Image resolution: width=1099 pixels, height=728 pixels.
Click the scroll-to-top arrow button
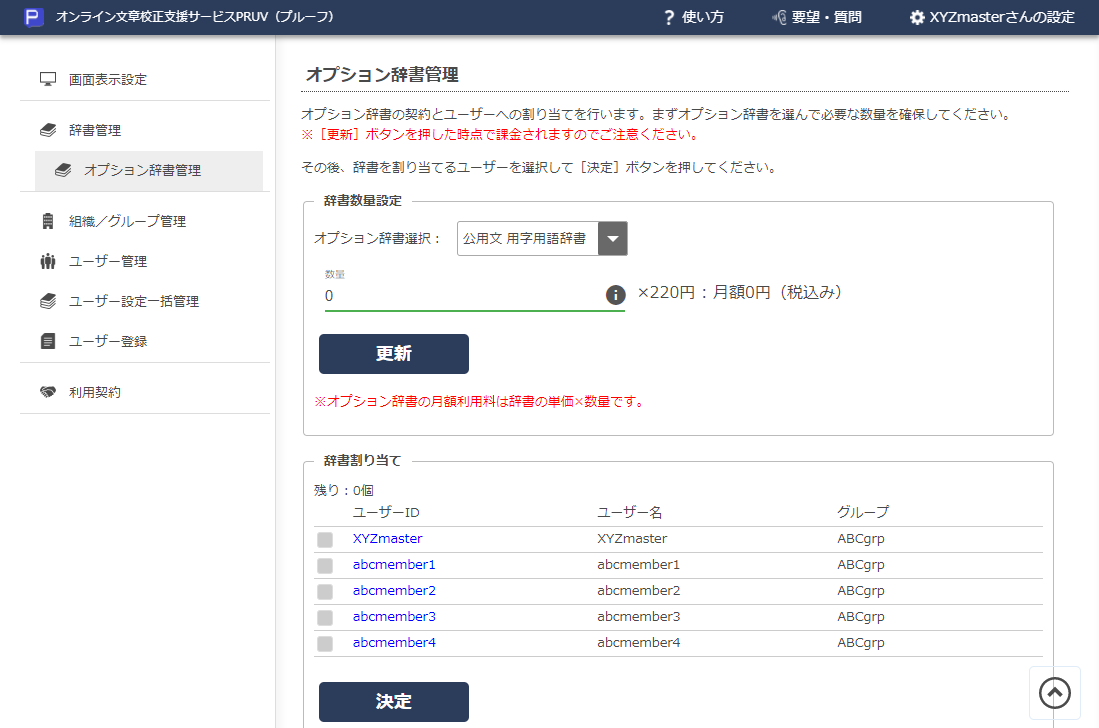point(1054,691)
